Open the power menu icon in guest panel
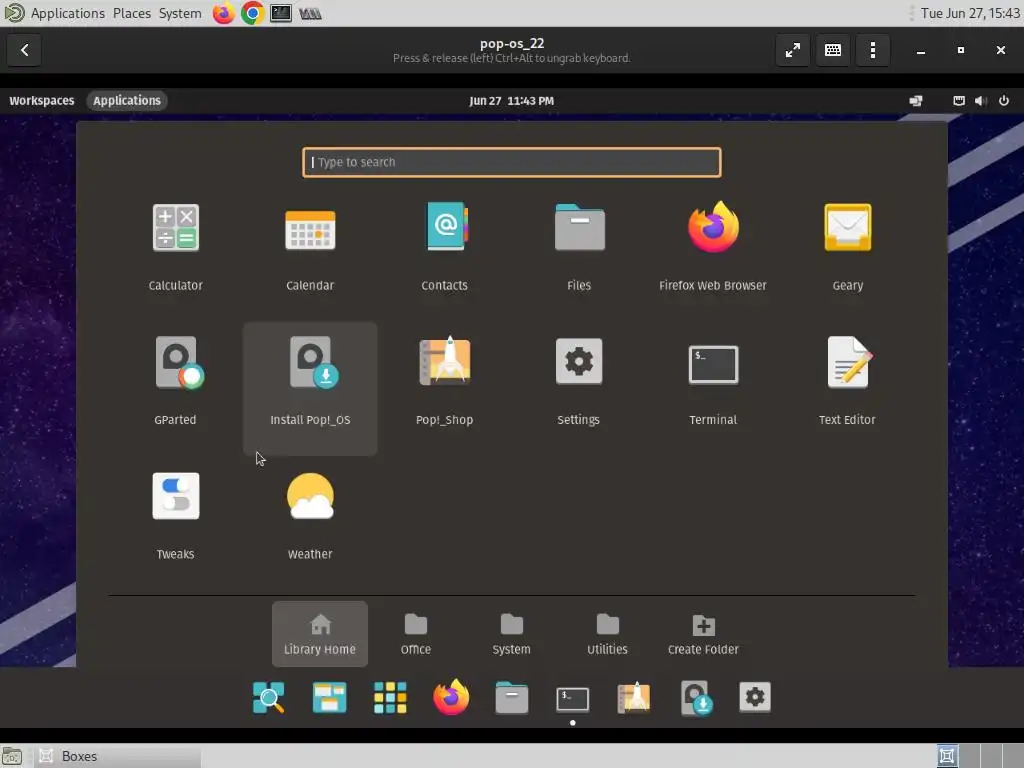The image size is (1024, 768). [x=1004, y=101]
